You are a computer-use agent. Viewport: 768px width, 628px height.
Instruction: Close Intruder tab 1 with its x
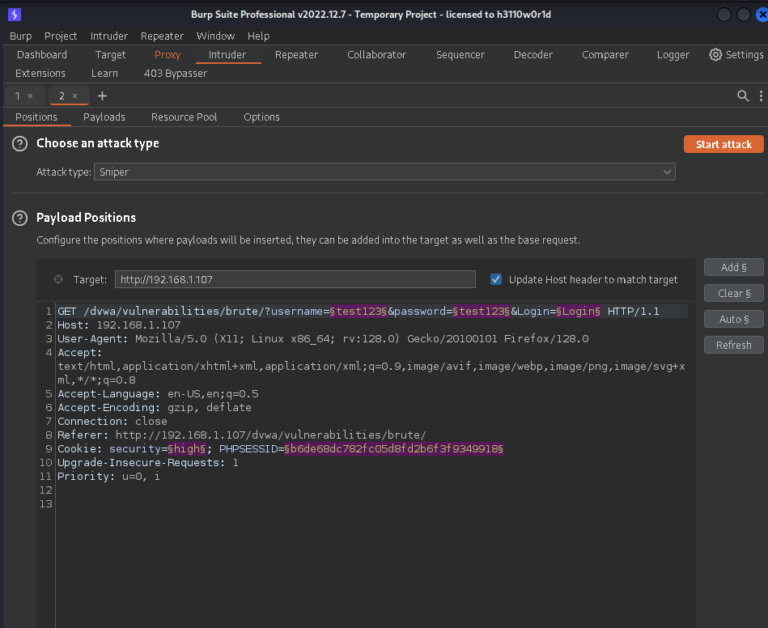pyautogui.click(x=30, y=96)
